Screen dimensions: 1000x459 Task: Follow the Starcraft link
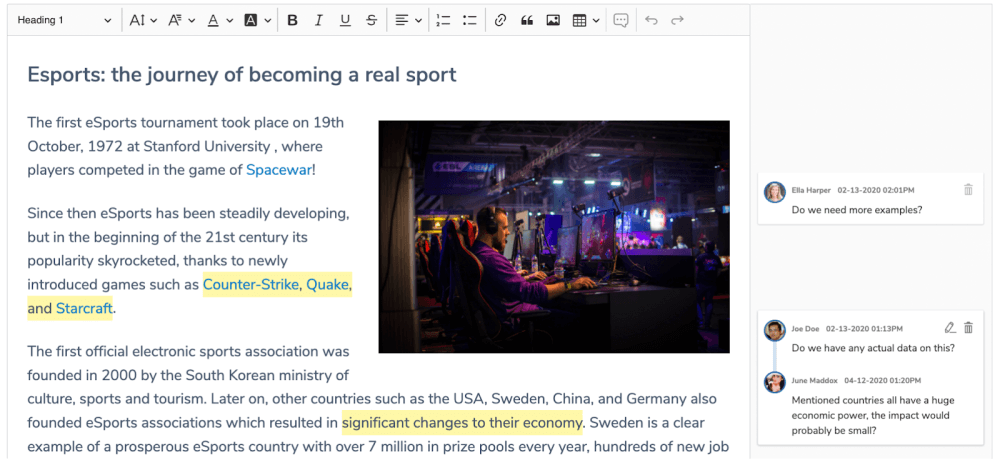[x=84, y=309]
